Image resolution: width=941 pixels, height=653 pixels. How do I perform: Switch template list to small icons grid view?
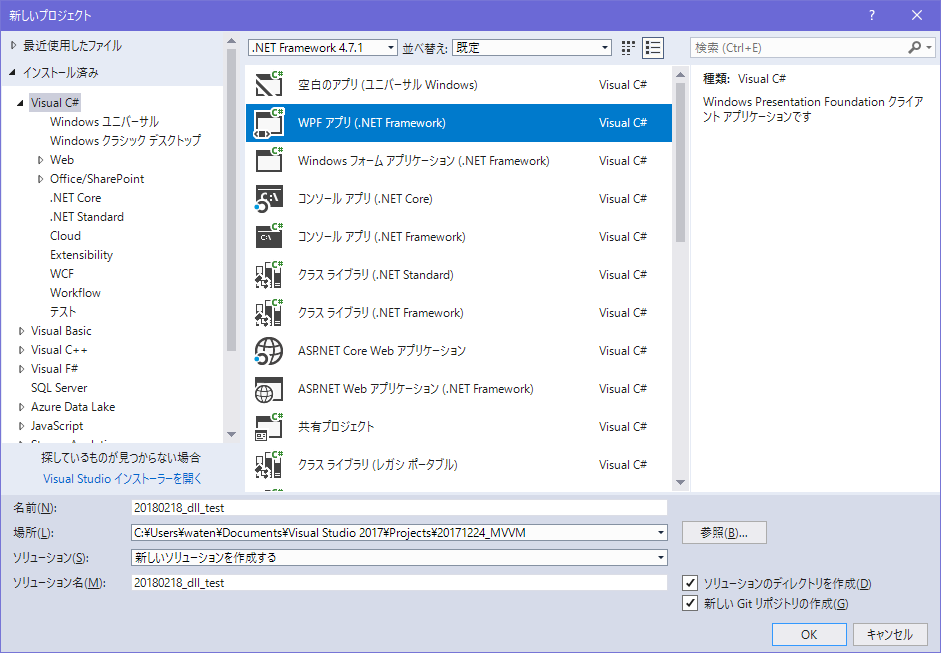pos(628,47)
